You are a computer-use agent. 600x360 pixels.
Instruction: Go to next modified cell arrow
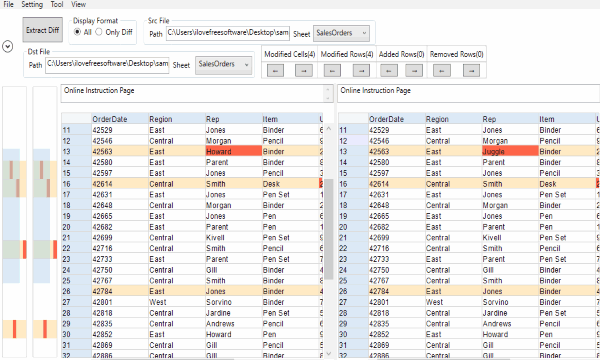(303, 70)
